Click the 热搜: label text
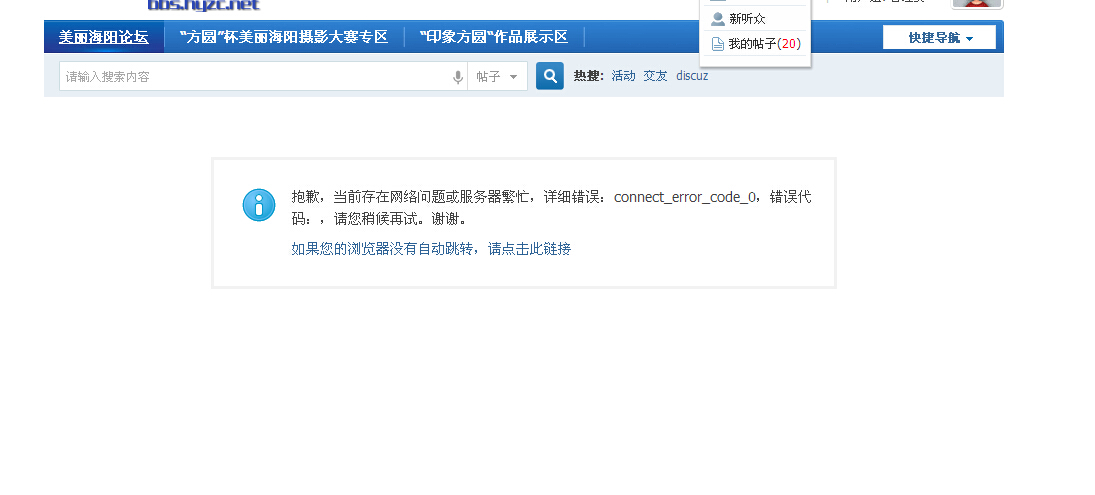The image size is (1095, 495). (x=589, y=76)
